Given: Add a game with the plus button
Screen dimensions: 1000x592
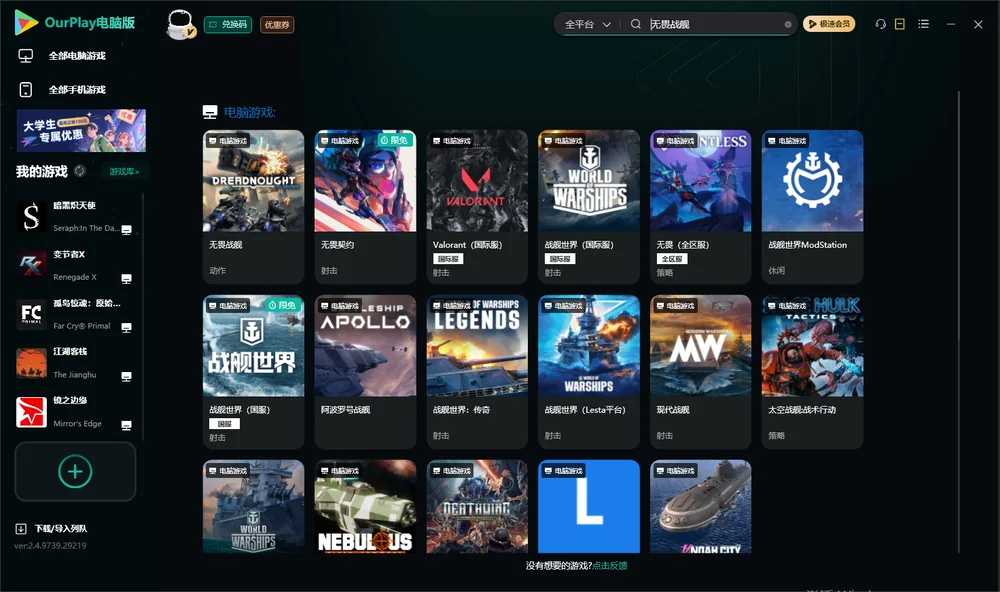Looking at the screenshot, I should 75,471.
